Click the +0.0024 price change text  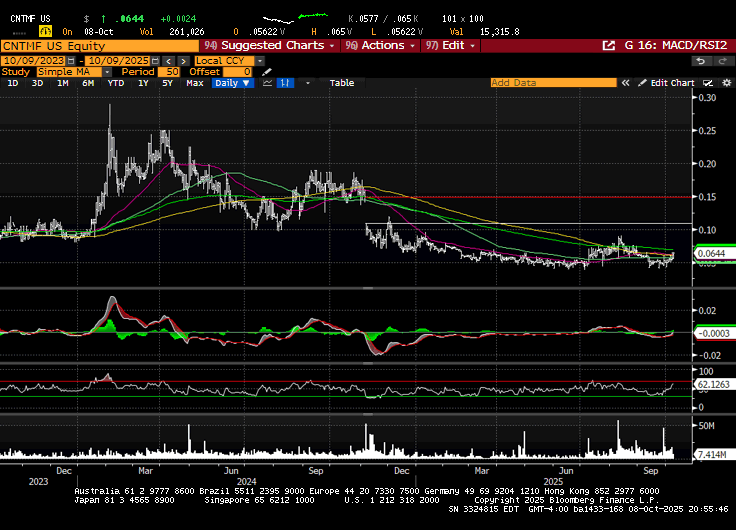point(178,19)
